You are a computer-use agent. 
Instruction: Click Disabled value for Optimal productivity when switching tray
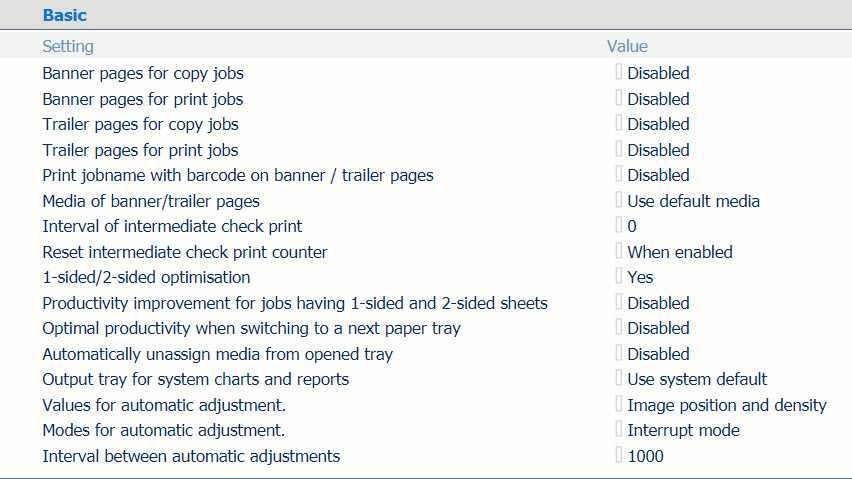pyautogui.click(x=658, y=328)
